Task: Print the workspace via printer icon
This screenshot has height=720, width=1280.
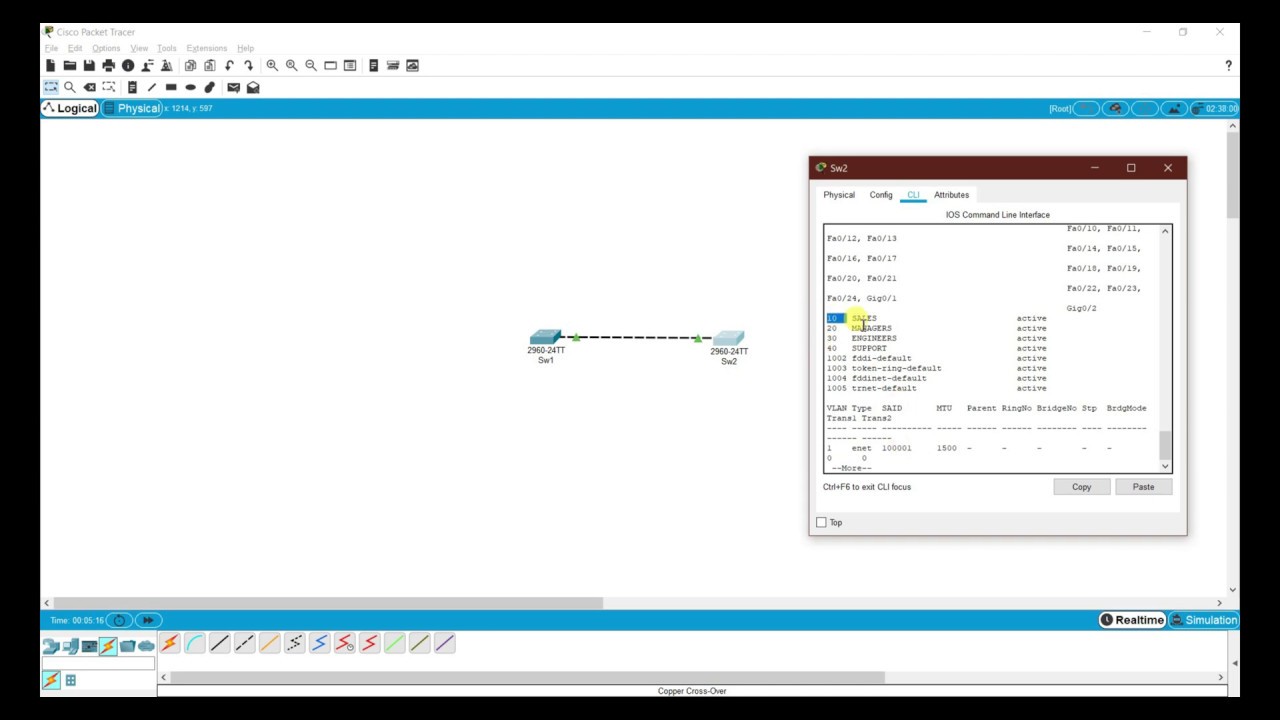Action: click(x=109, y=65)
